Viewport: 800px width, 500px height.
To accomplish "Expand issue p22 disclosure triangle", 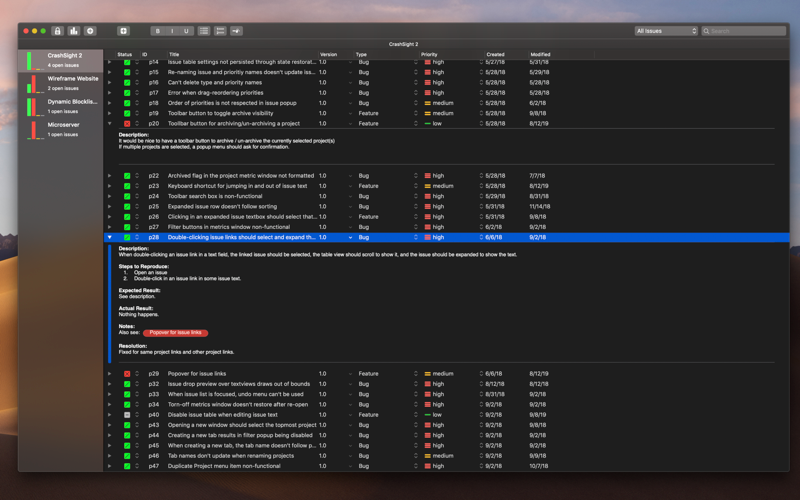I will [x=110, y=176].
